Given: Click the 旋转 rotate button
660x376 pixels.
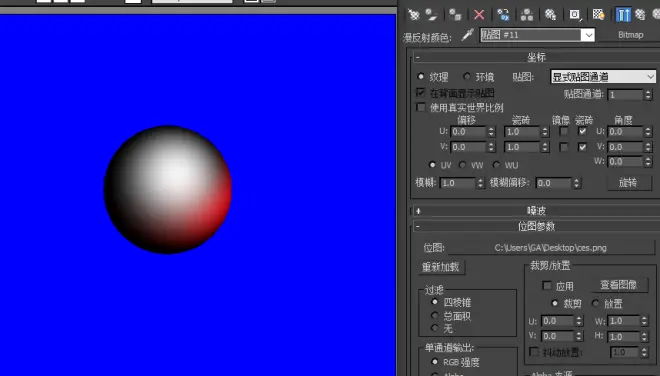Looking at the screenshot, I should [629, 183].
